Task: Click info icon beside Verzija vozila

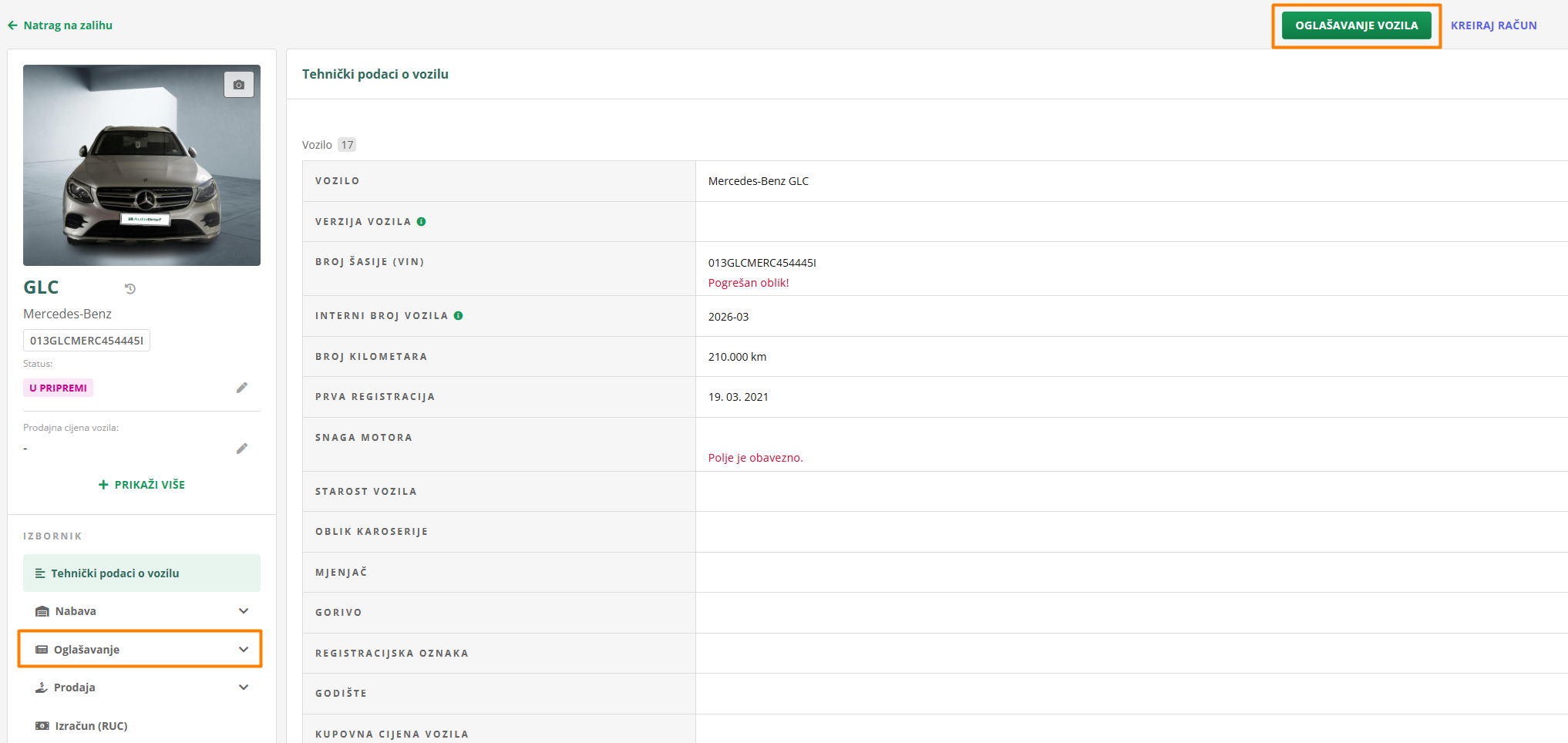Action: coord(422,222)
